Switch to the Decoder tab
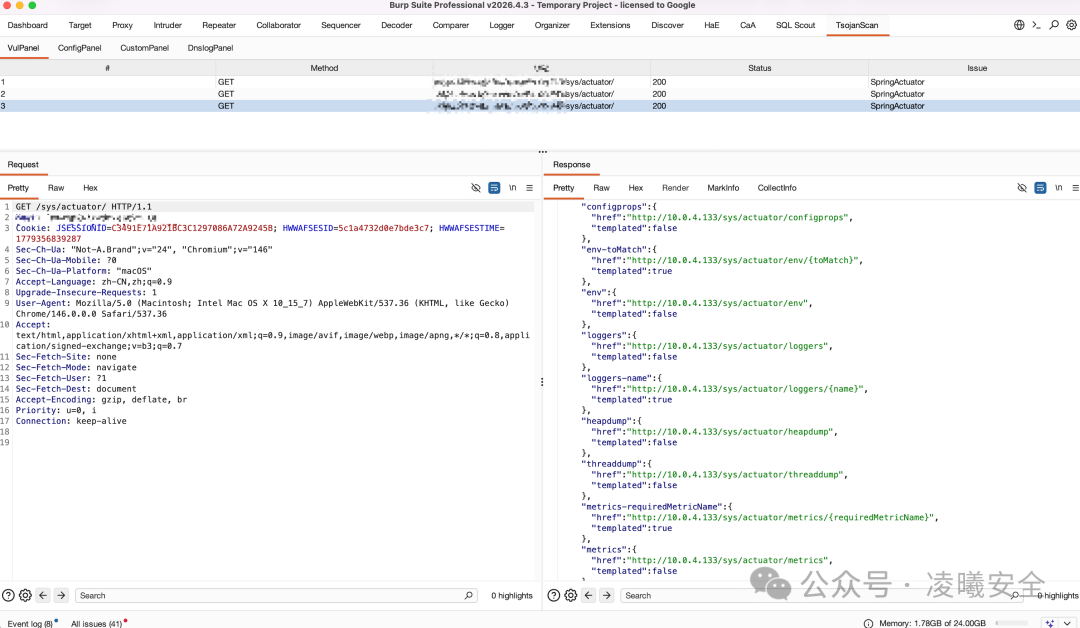This screenshot has width=1080, height=628. pos(397,25)
